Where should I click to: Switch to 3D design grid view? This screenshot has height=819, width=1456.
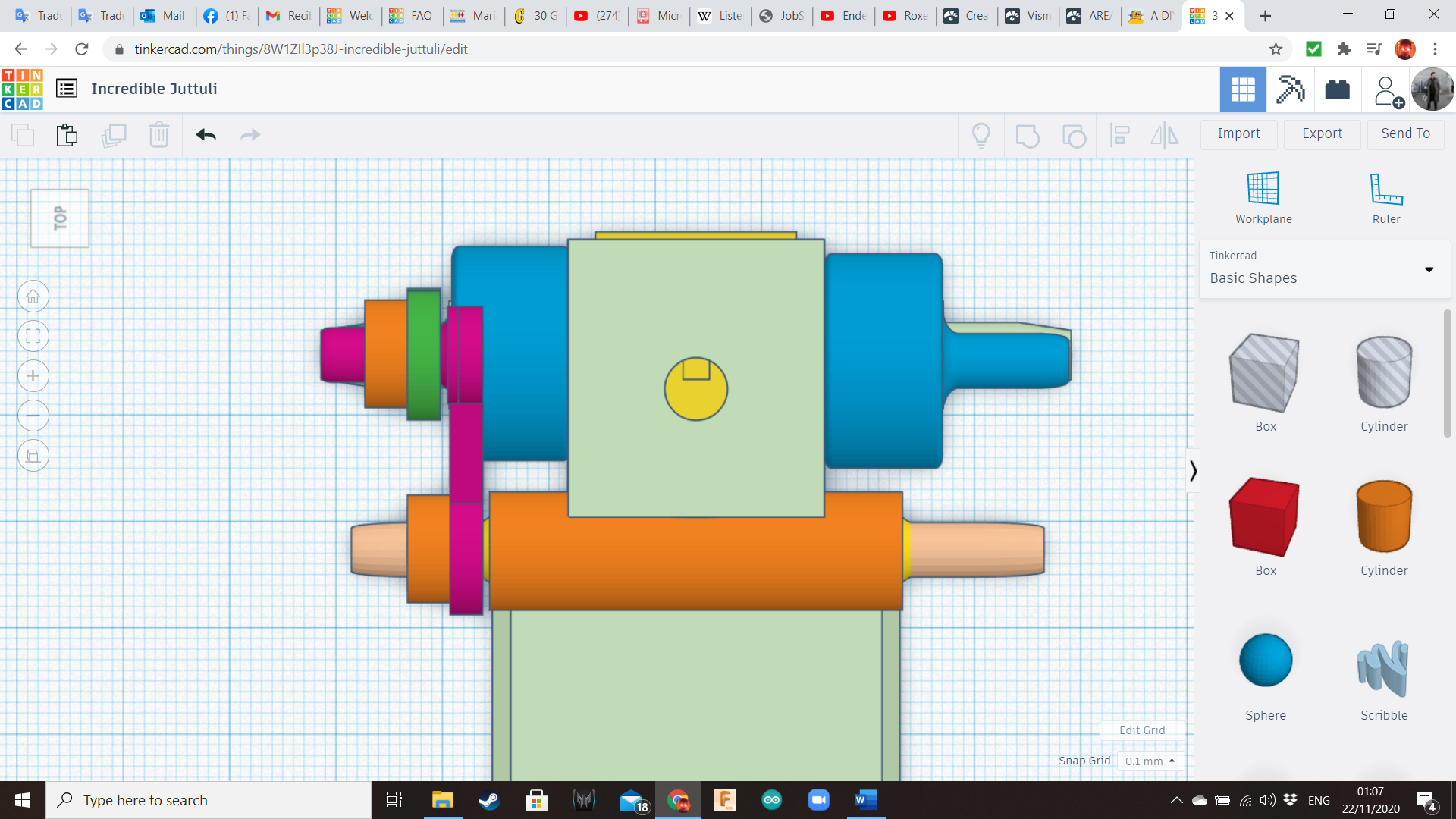tap(1242, 89)
